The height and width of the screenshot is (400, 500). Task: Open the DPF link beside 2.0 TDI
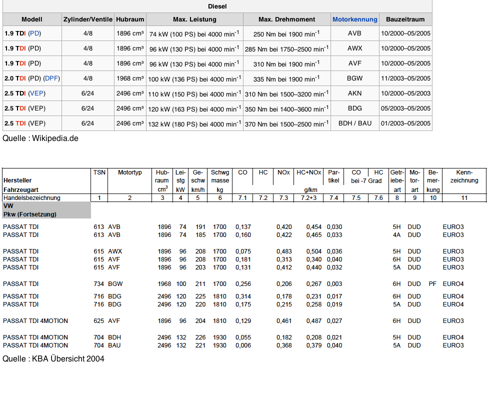point(52,78)
